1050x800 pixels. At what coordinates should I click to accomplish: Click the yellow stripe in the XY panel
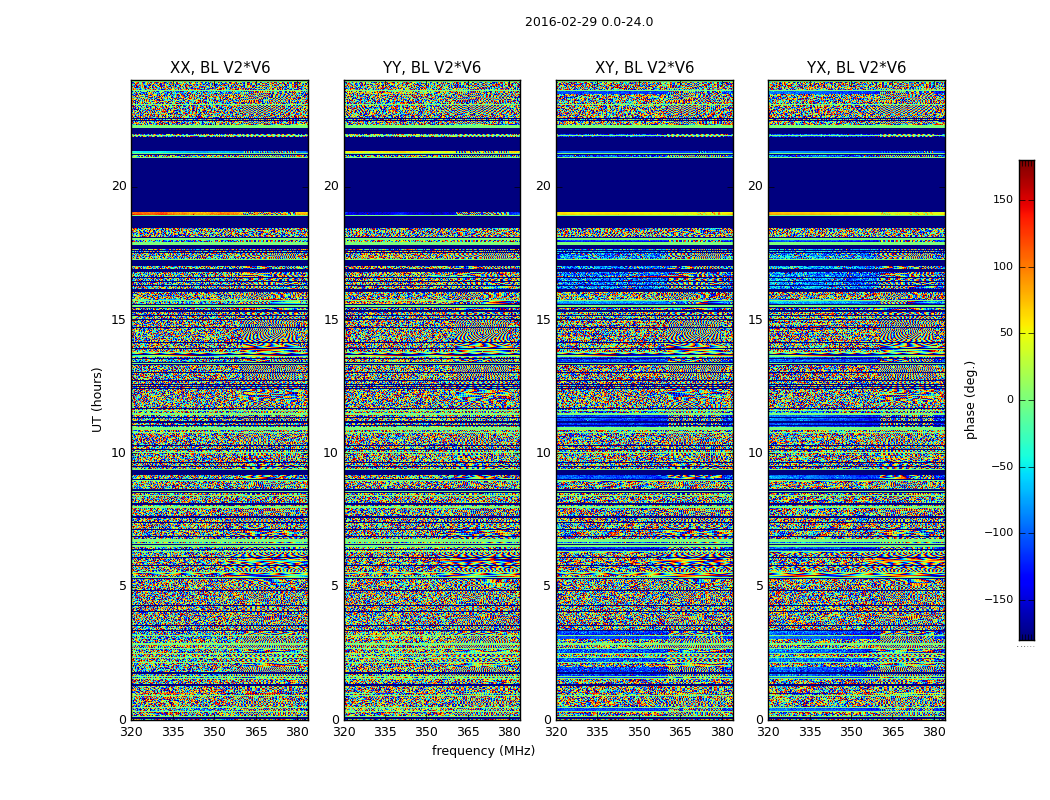[644, 213]
